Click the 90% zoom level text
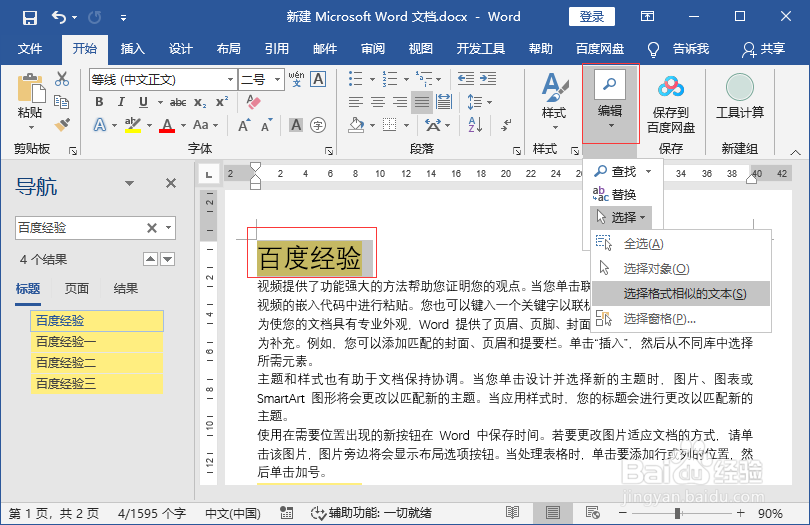810x525 pixels. [770, 513]
